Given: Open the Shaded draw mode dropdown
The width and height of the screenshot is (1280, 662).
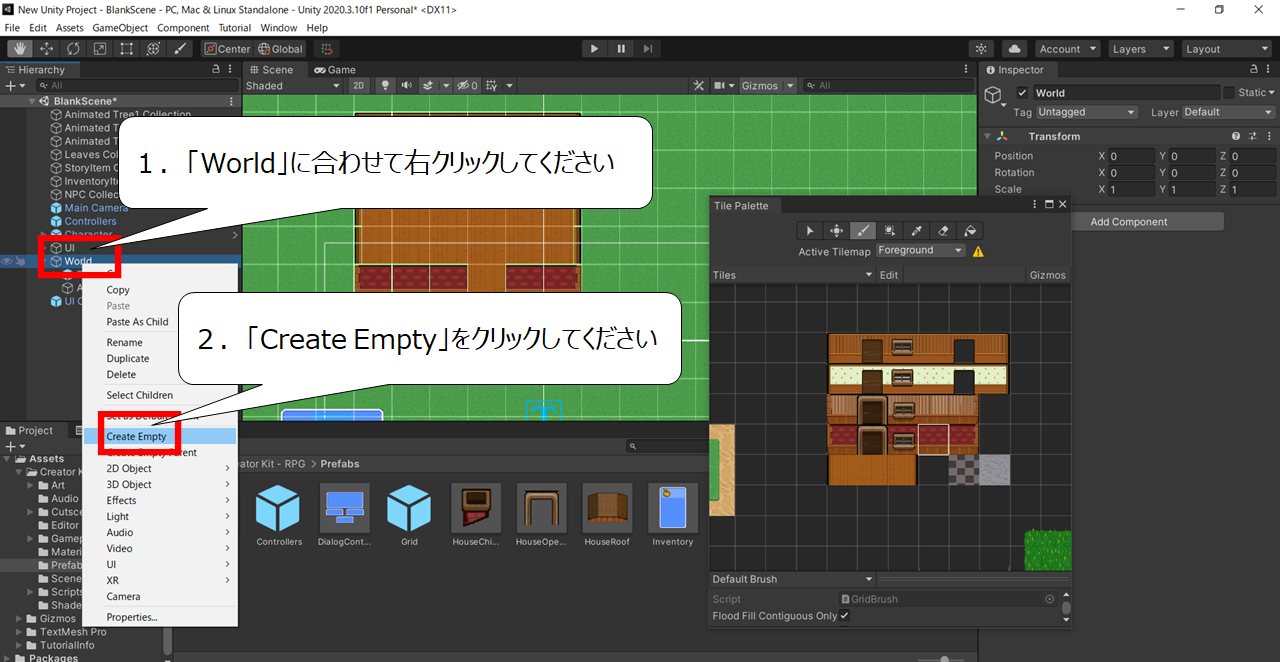Looking at the screenshot, I should point(293,86).
